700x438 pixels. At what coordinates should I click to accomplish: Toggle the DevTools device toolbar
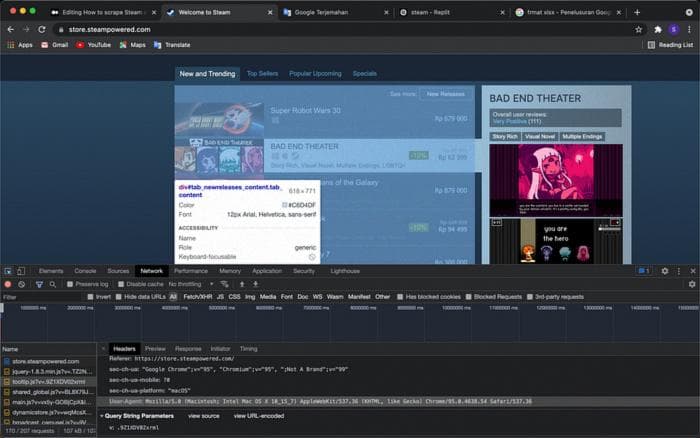coord(21,271)
